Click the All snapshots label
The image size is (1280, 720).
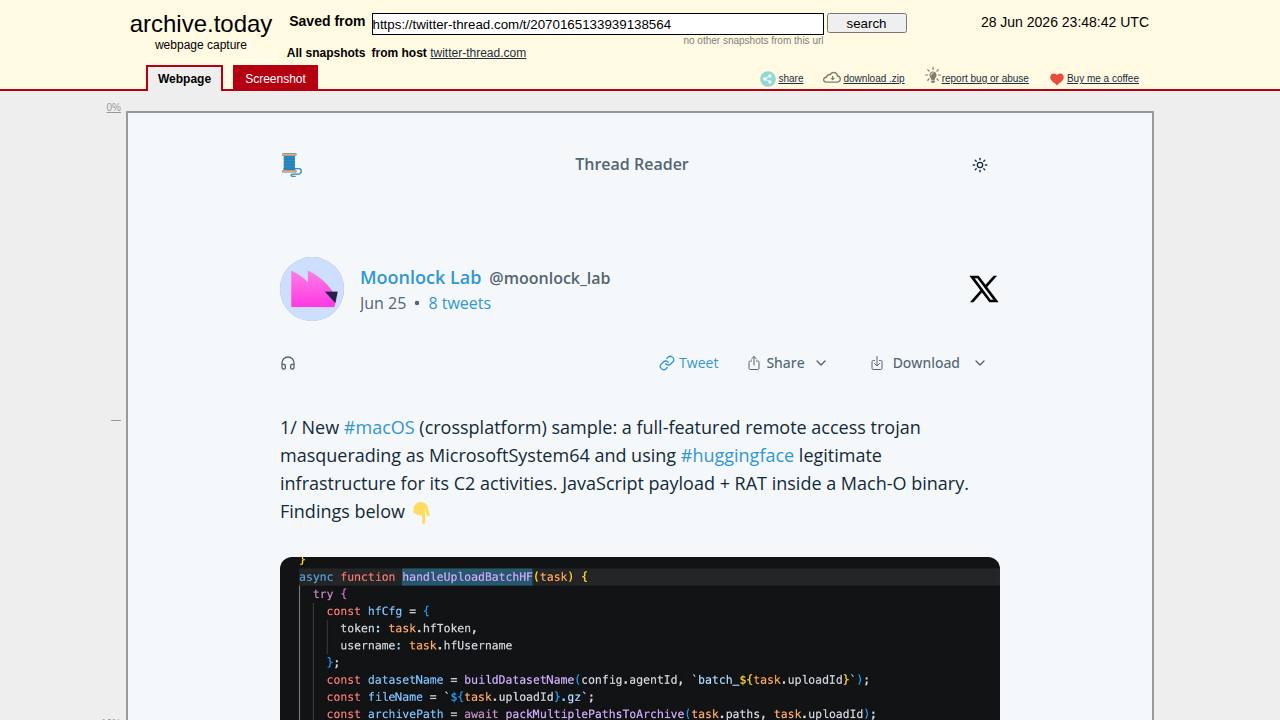[x=326, y=53]
